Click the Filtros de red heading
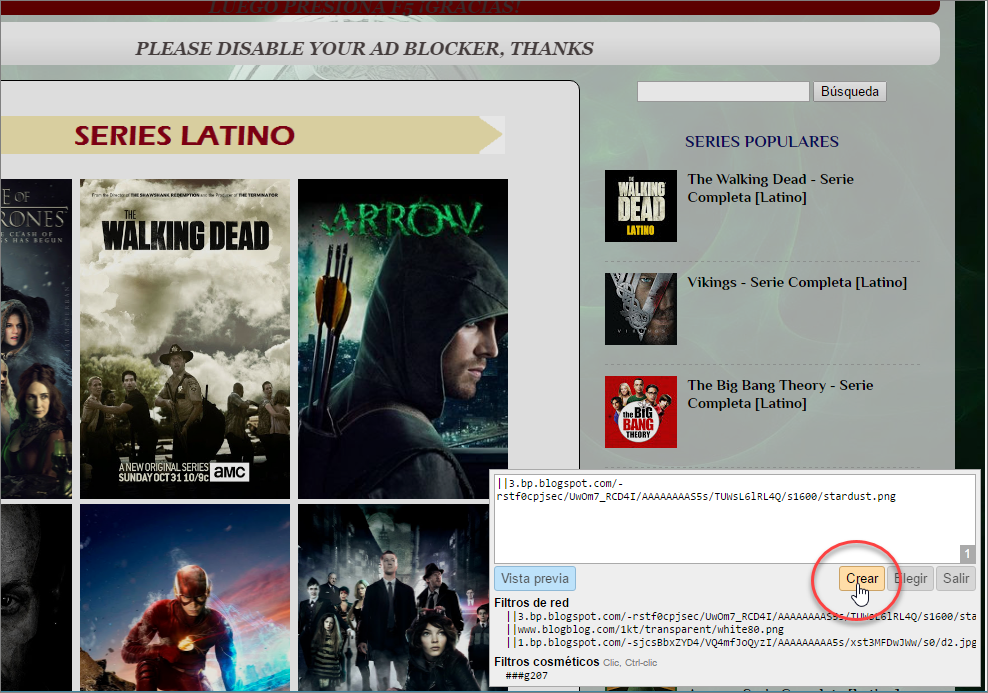The height and width of the screenshot is (693, 988). coord(531,603)
